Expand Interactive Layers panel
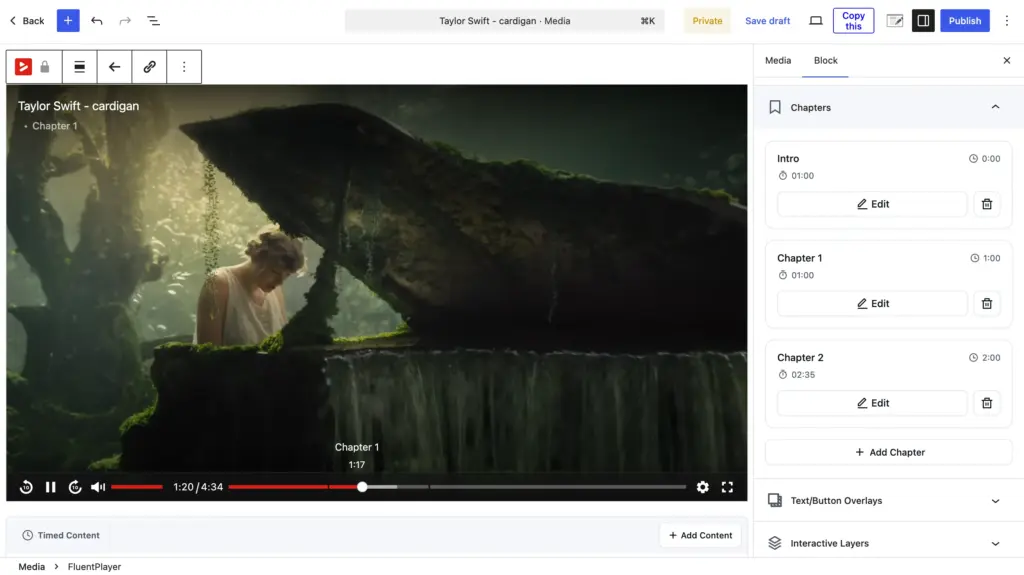 tap(889, 543)
